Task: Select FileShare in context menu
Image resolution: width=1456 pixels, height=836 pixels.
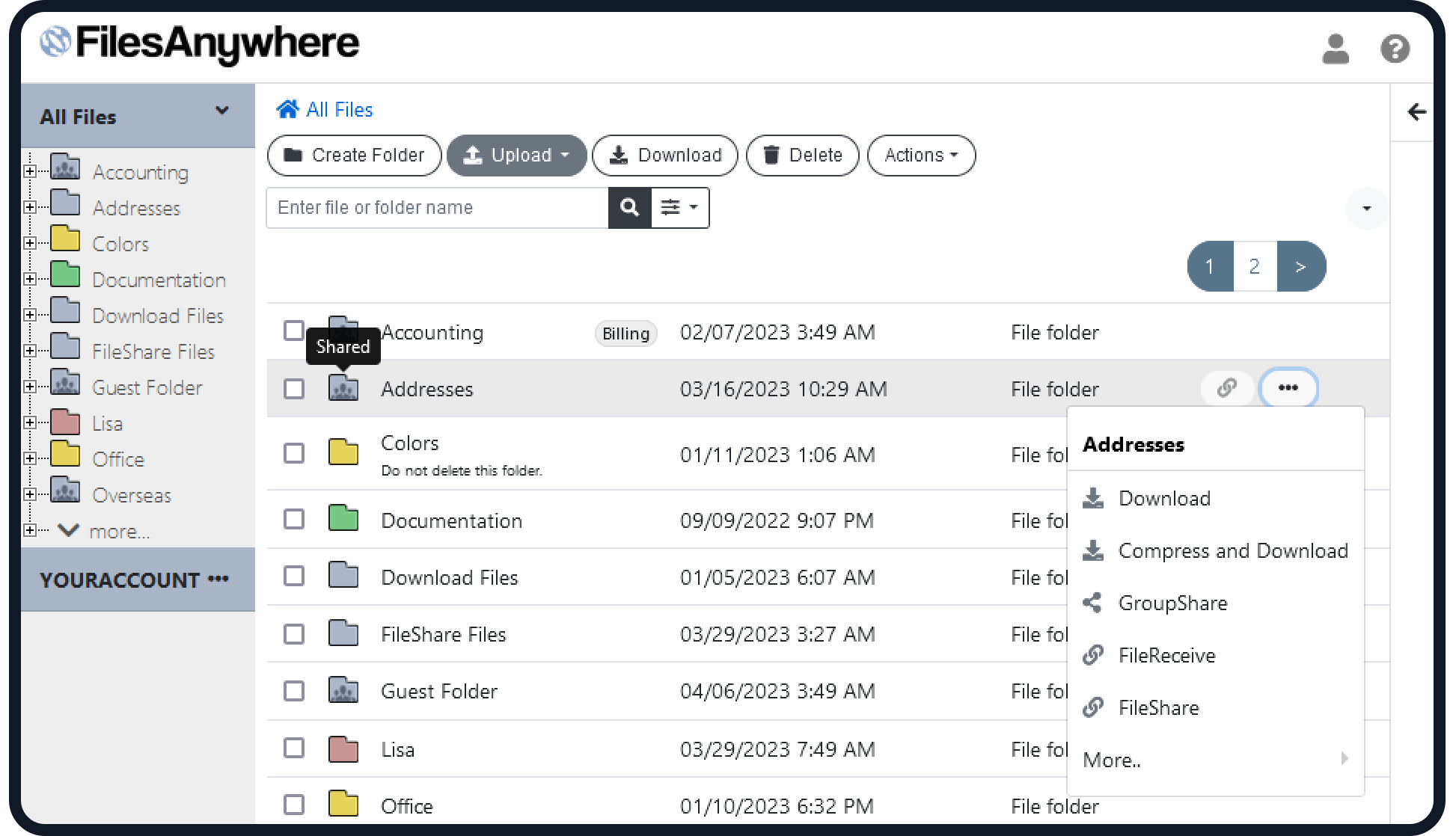Action: click(x=1216, y=707)
